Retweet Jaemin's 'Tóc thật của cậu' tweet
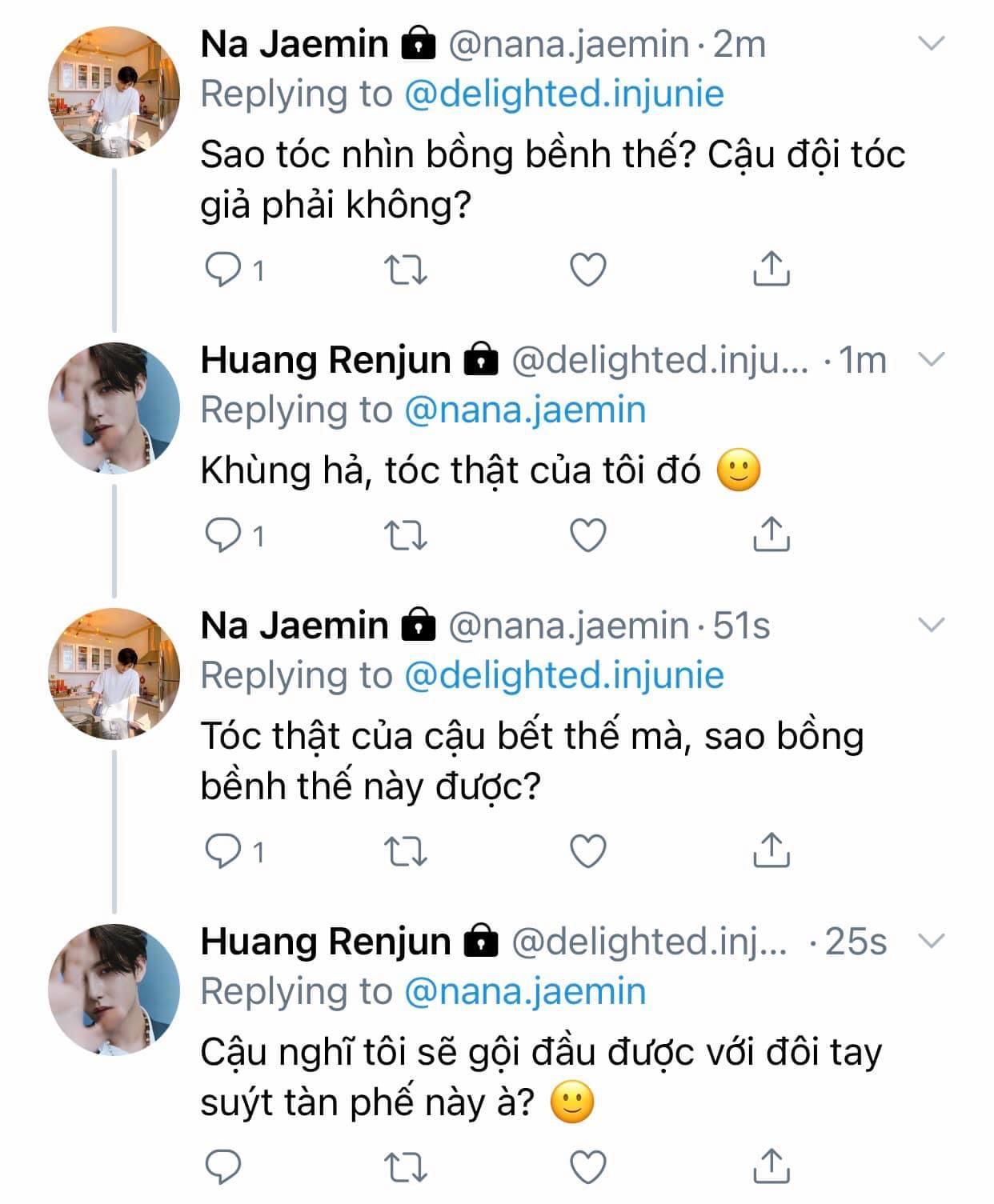Screen dimensions: 994x1204 (x=406, y=851)
